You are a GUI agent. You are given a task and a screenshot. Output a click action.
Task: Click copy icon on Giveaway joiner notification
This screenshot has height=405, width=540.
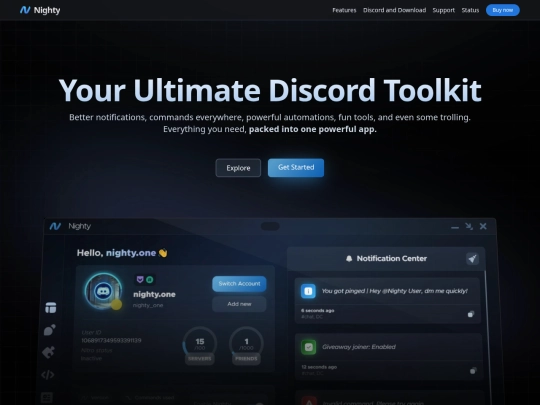tap(473, 371)
